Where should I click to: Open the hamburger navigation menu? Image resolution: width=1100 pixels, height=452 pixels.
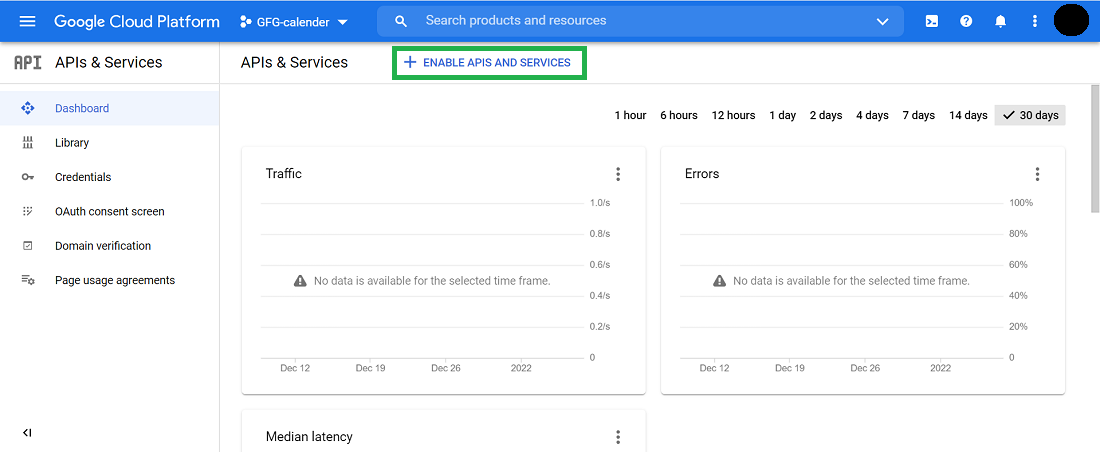point(27,21)
